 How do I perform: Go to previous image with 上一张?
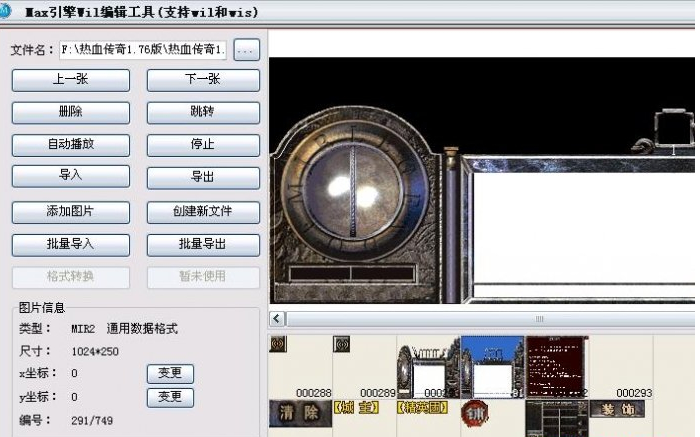coord(70,80)
